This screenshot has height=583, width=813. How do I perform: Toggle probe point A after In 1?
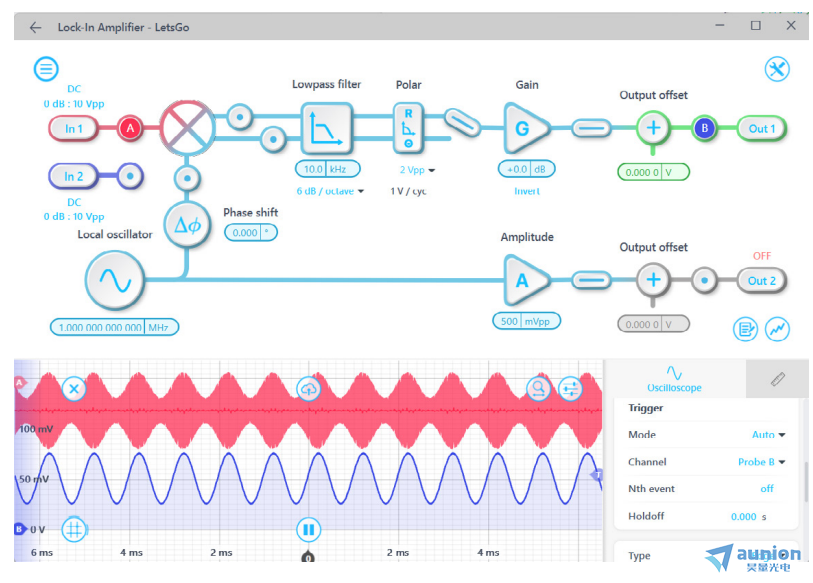coord(130,128)
